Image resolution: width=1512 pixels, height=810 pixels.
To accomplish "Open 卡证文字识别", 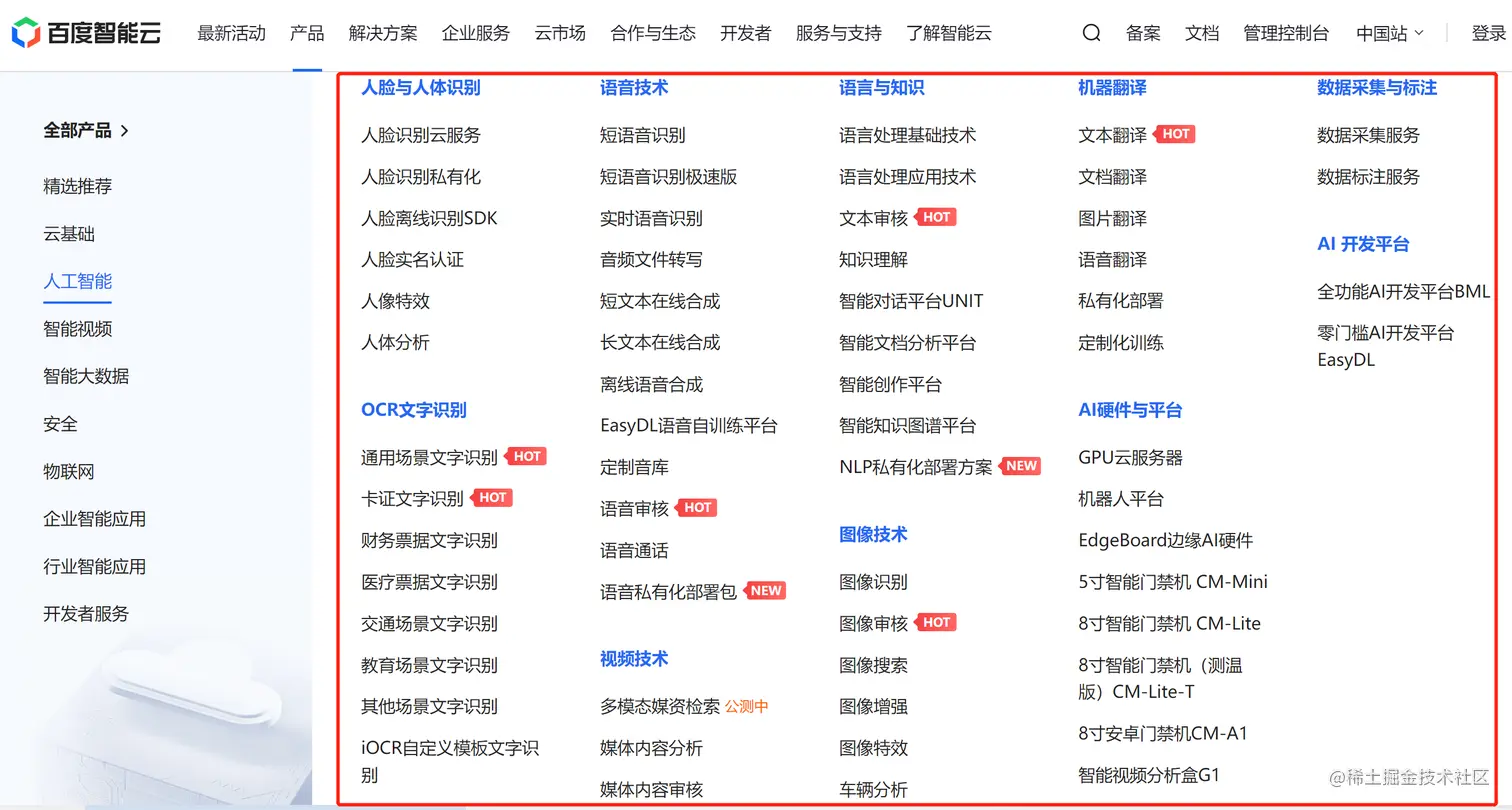I will 412,498.
